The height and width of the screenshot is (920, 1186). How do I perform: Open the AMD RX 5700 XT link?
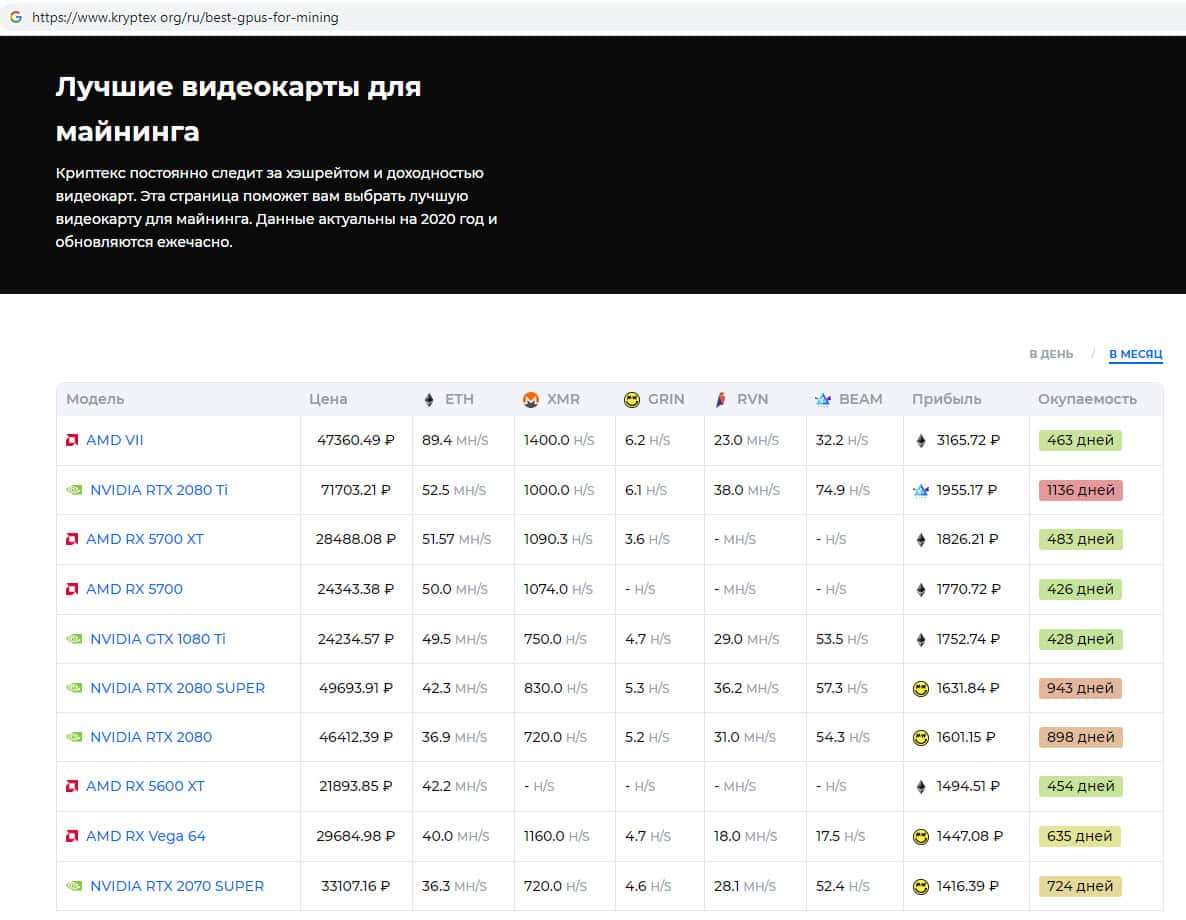144,539
